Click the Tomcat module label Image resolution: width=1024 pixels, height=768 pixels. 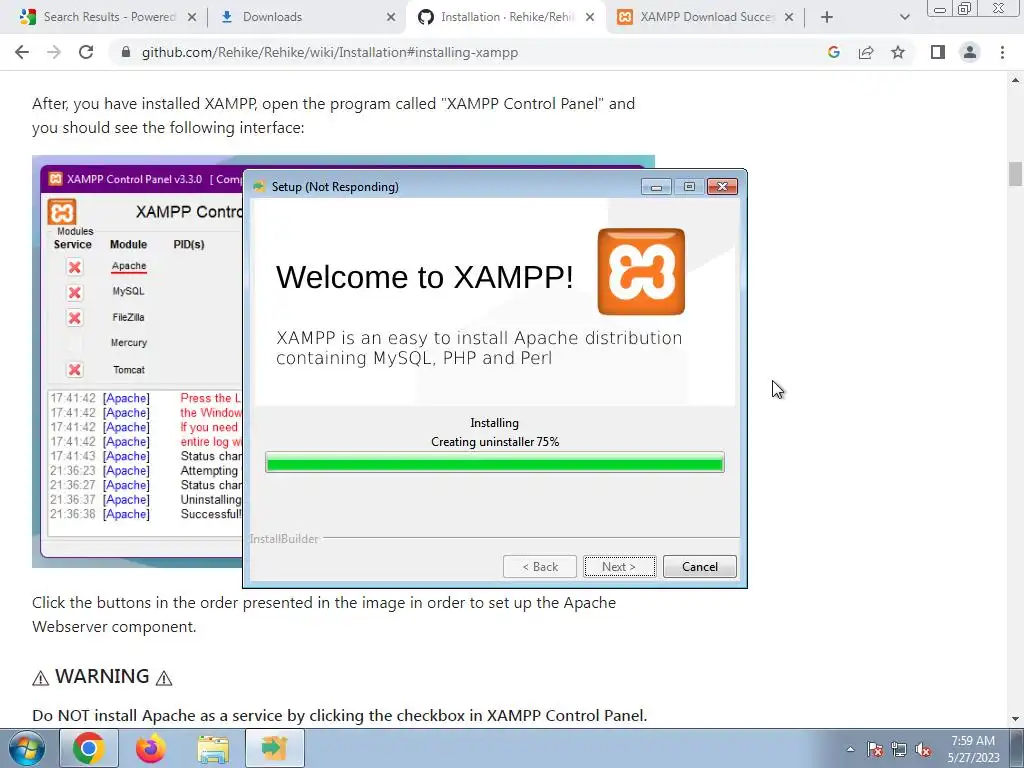(129, 370)
